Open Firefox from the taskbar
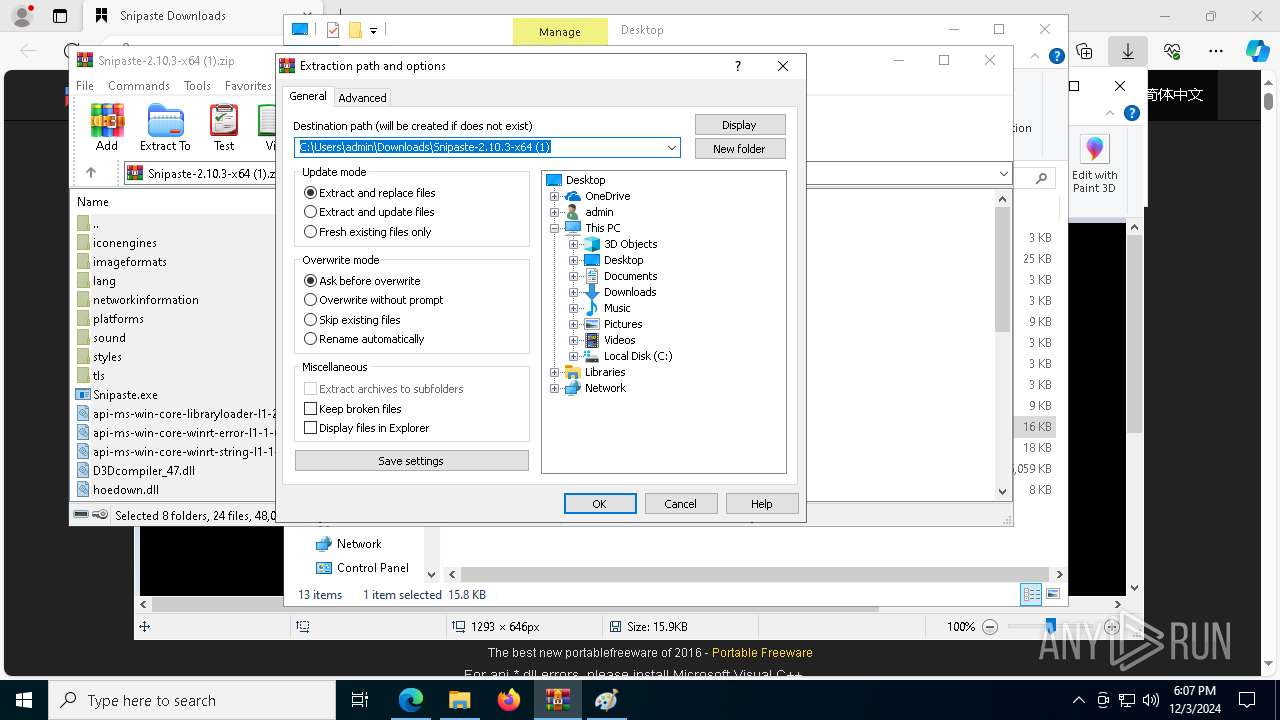 tap(509, 700)
